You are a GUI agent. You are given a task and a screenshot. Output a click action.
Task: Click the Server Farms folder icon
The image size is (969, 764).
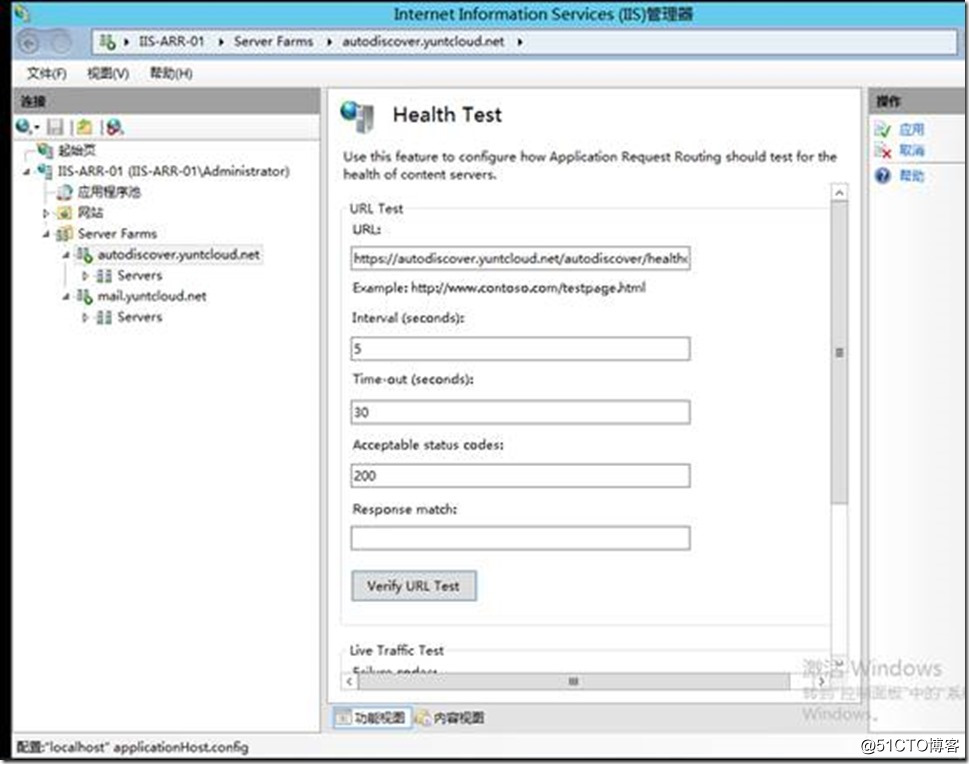pos(64,234)
